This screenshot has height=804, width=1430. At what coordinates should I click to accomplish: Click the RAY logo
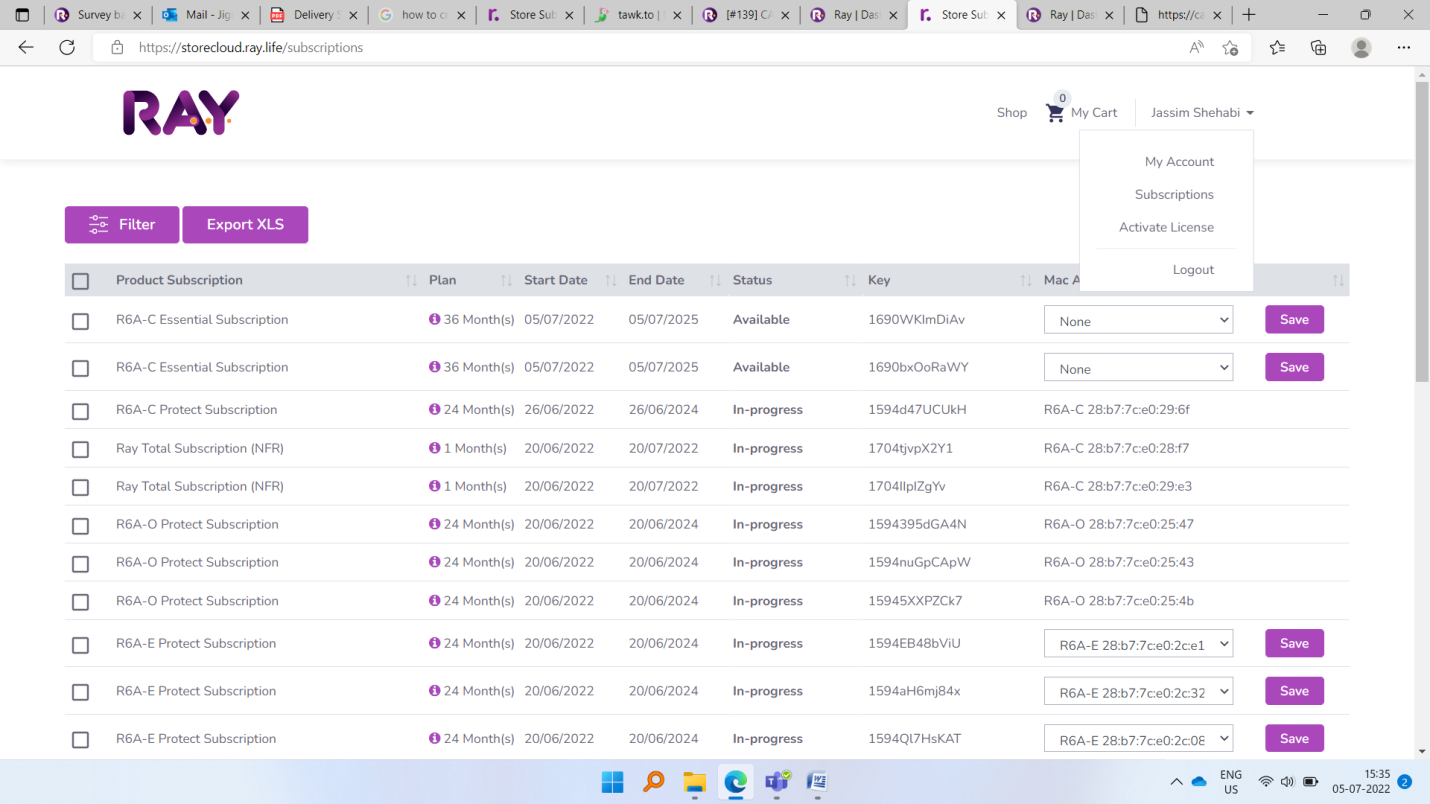[x=181, y=113]
